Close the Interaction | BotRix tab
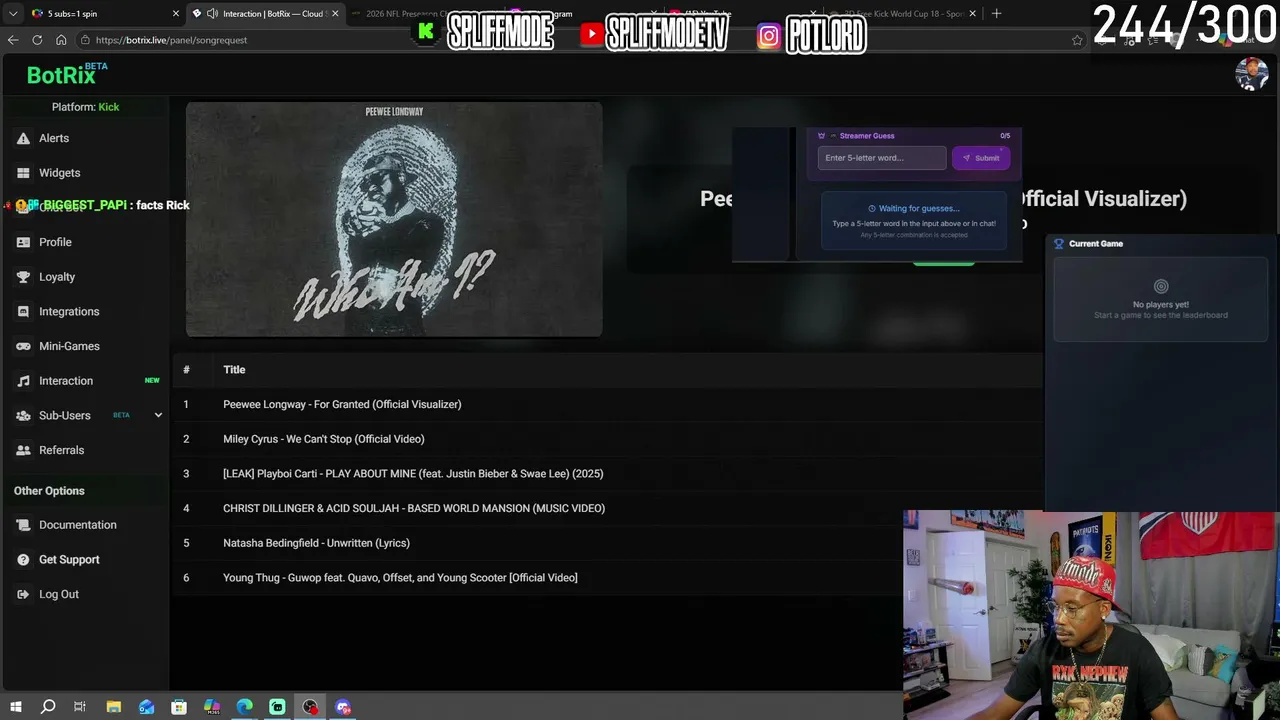1280x720 pixels. point(335,14)
